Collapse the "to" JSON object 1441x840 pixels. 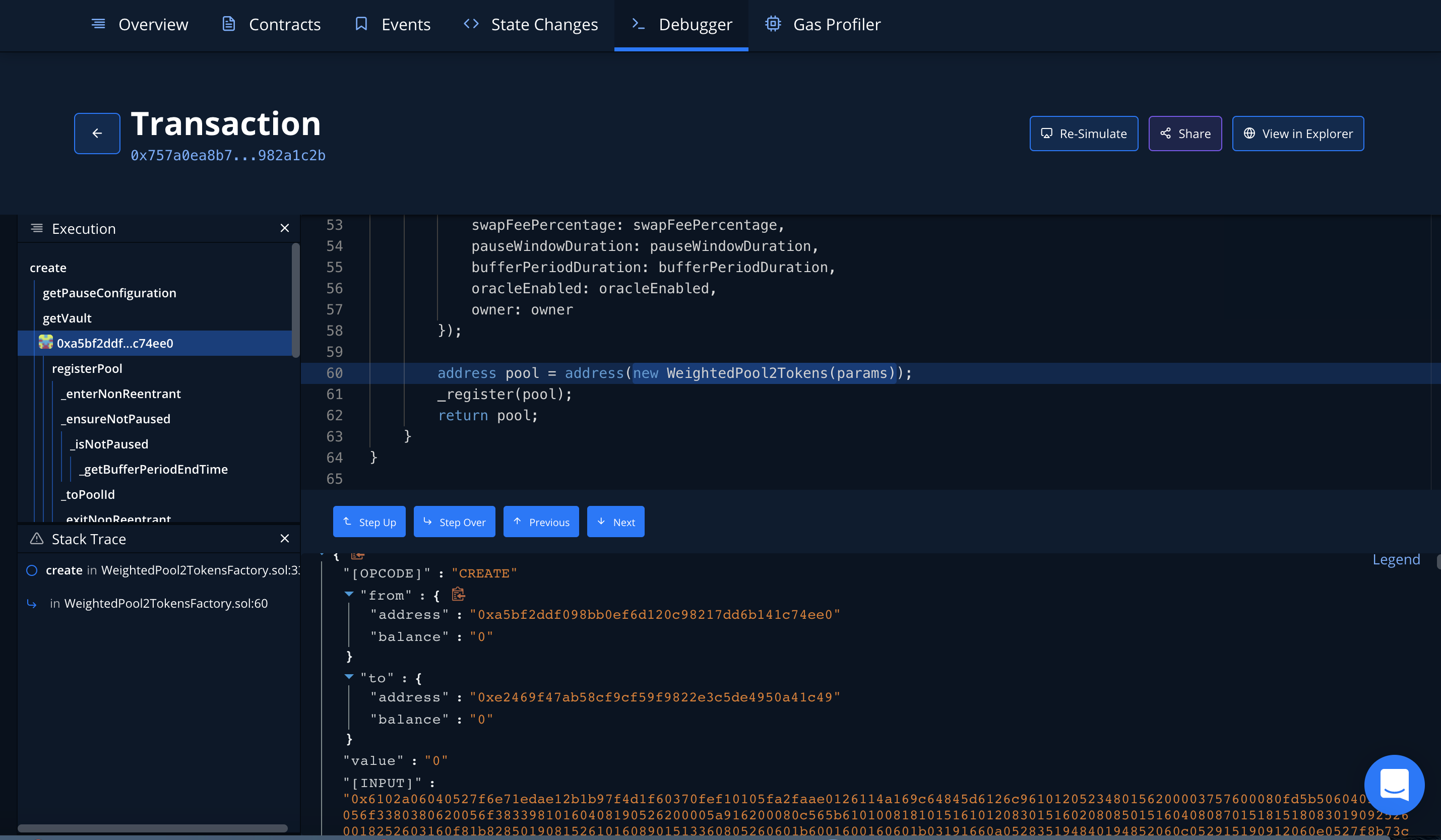tap(349, 677)
